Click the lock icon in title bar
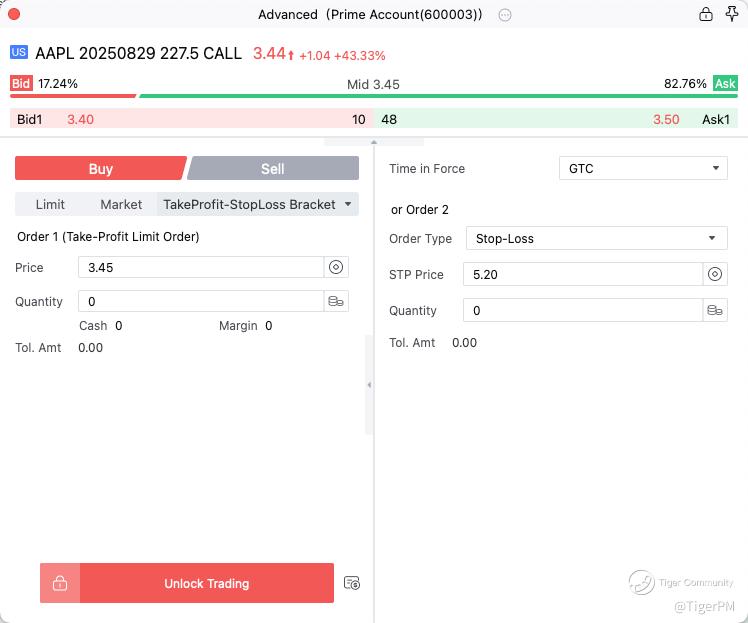Viewport: 748px width, 623px height. click(706, 14)
